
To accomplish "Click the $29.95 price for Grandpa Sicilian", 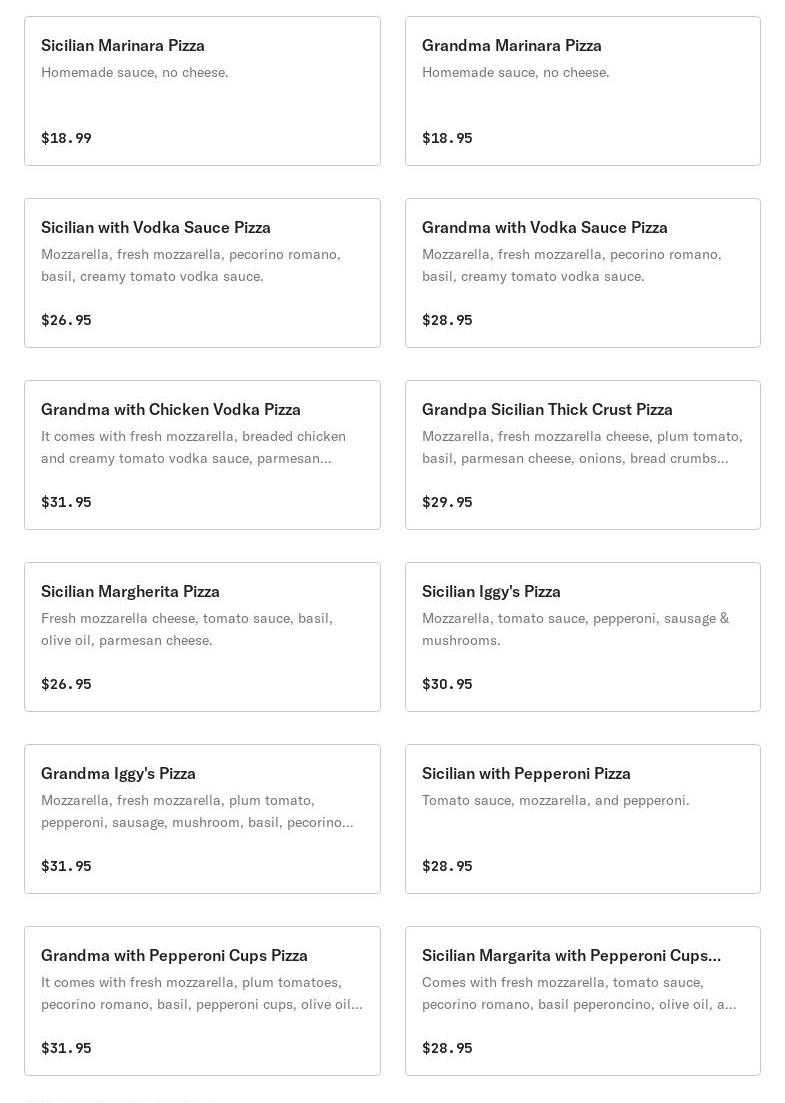I will (447, 502).
